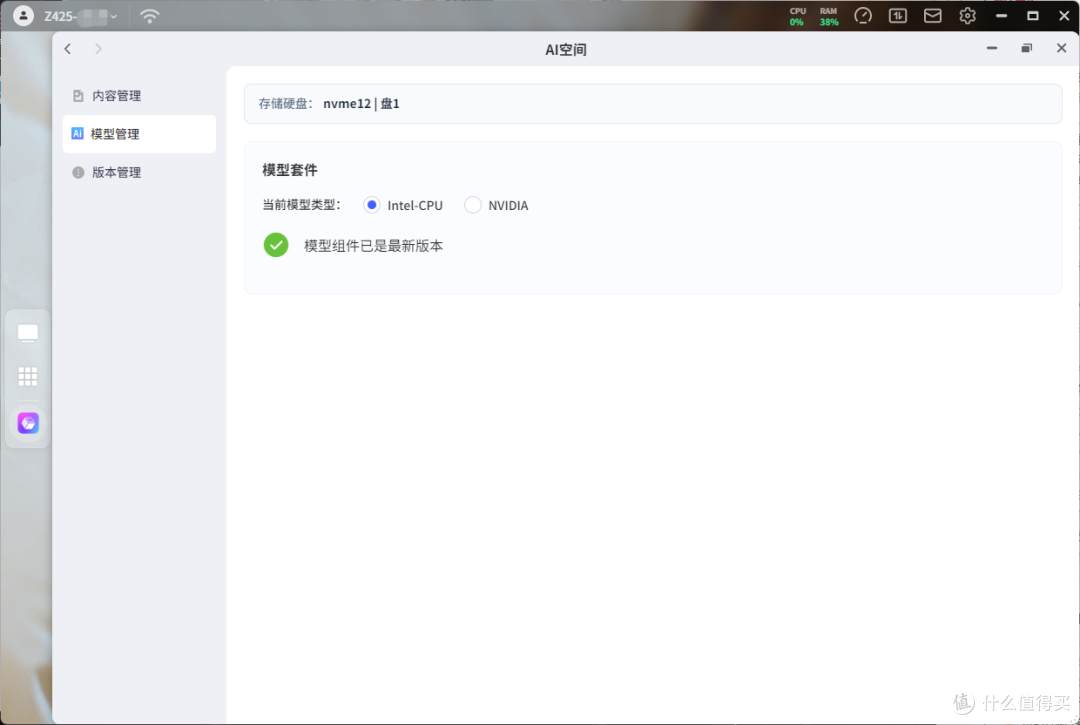Open the settings gear icon
1080x725 pixels.
coord(967,16)
